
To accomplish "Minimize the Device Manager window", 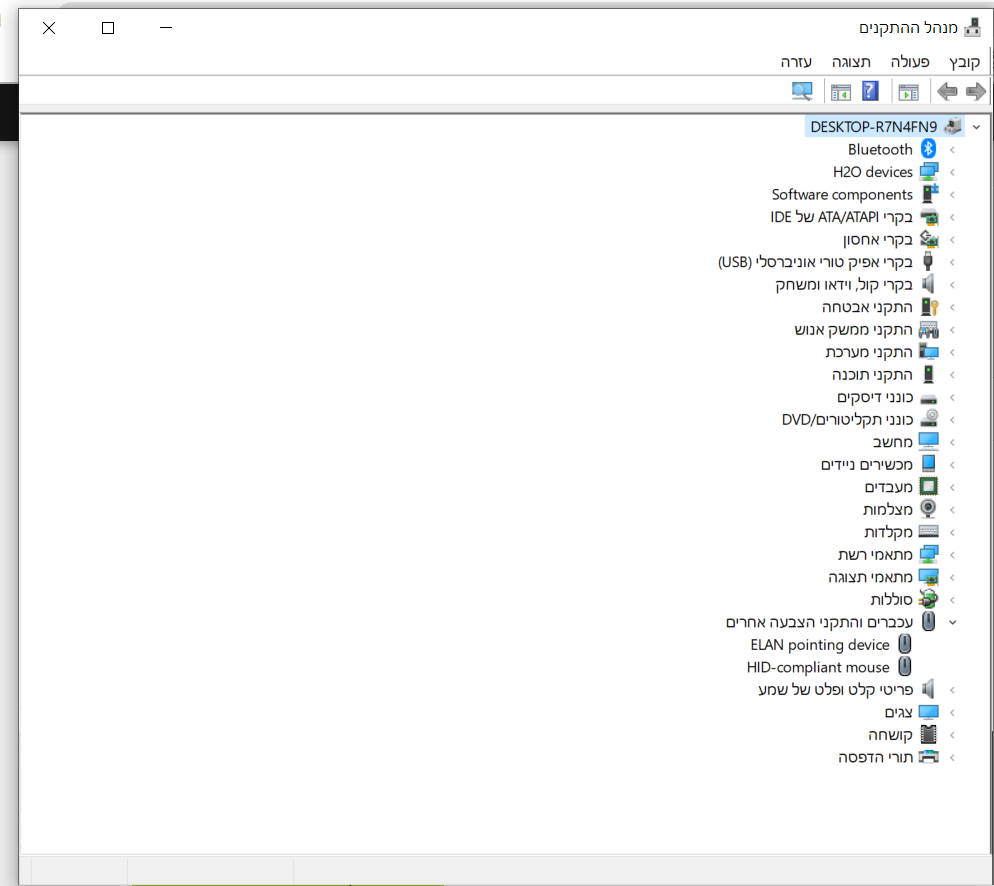I will coord(166,28).
